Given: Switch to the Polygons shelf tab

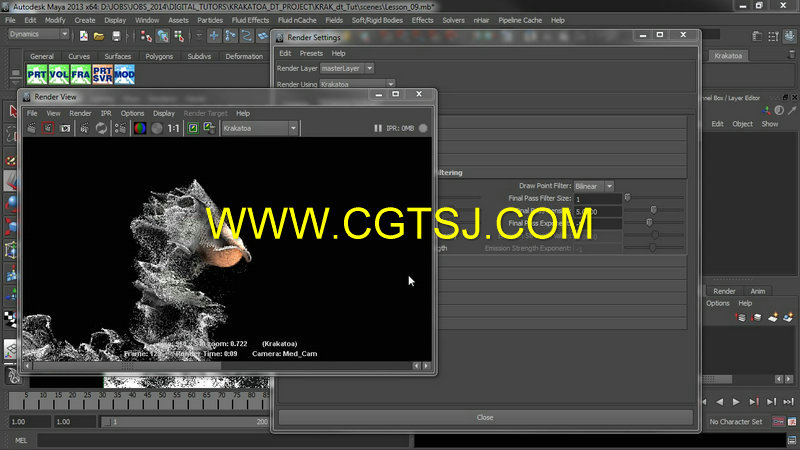Looking at the screenshot, I should pyautogui.click(x=159, y=56).
